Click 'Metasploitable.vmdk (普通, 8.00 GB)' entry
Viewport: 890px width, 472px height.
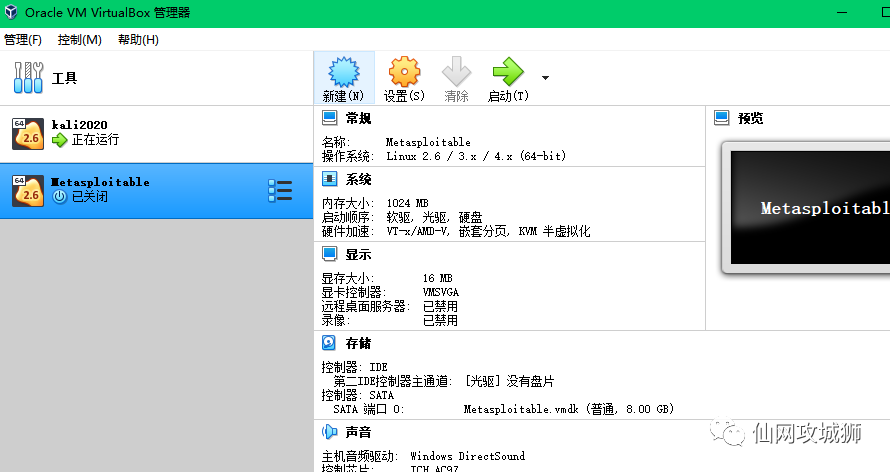pyautogui.click(x=569, y=409)
